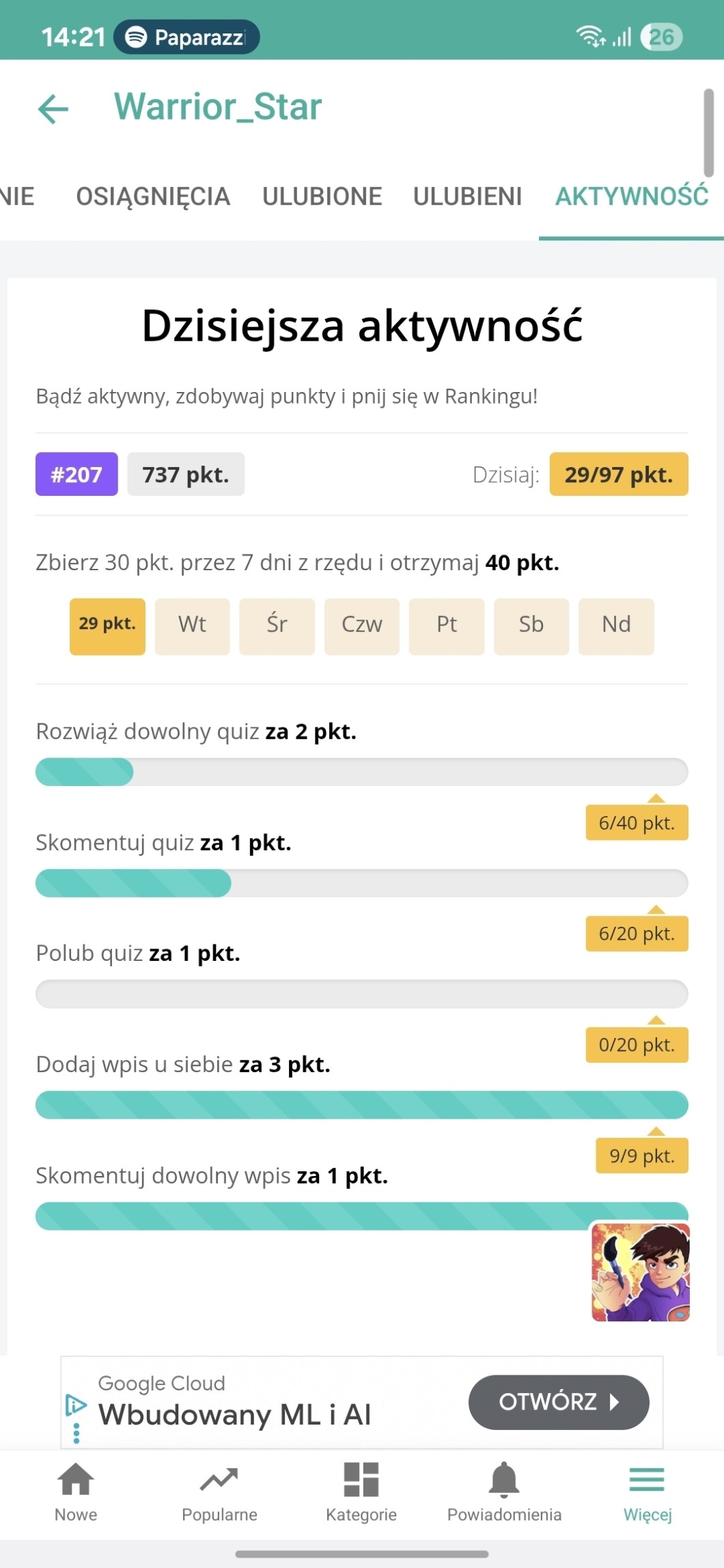Tap the #207 ranking badge
Screen dimensions: 724x1568
point(76,474)
